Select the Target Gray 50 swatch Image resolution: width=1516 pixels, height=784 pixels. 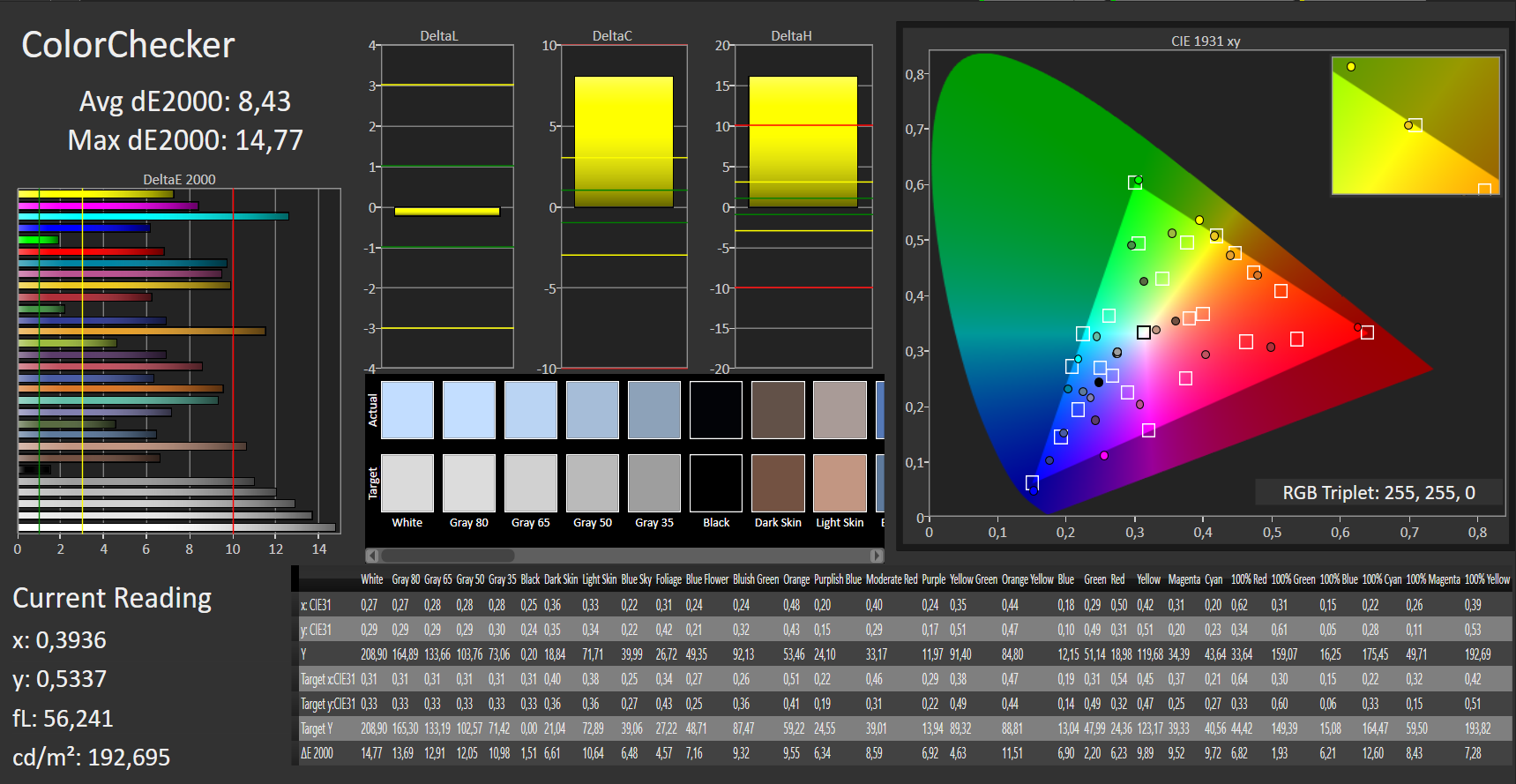[x=593, y=483]
